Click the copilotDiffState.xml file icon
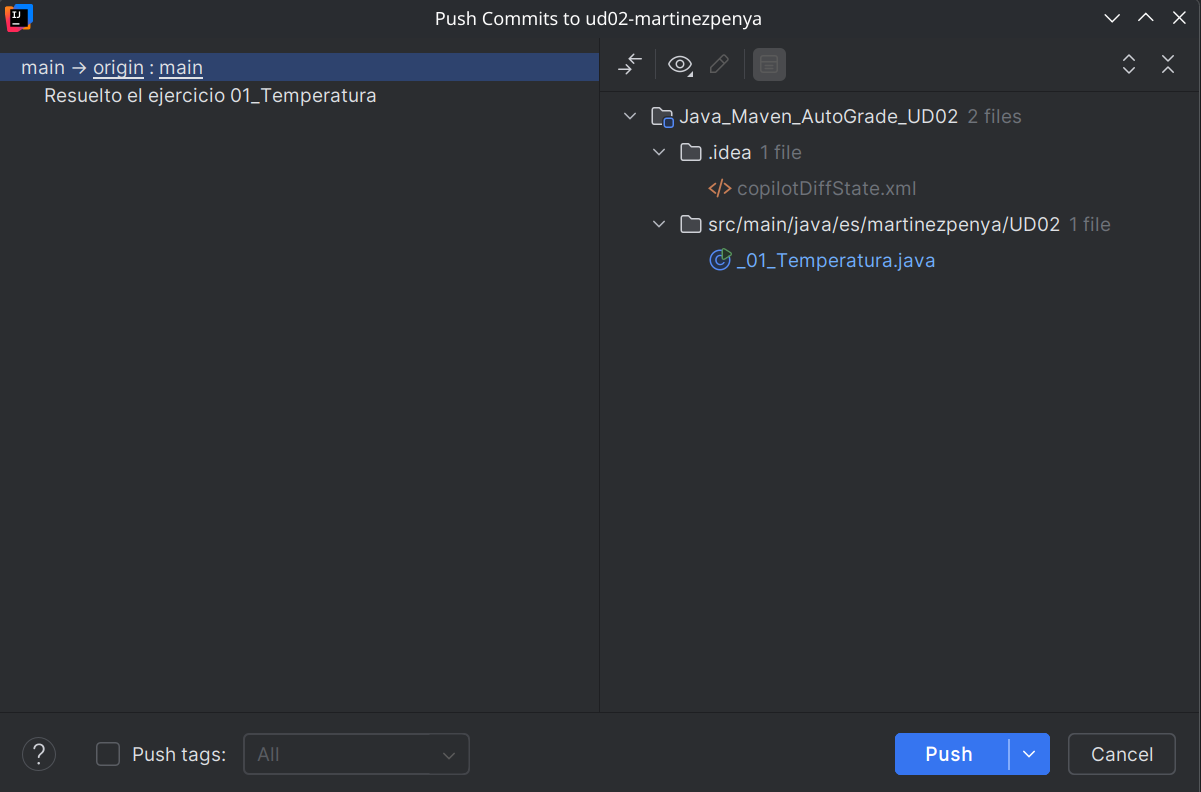1201x792 pixels. (720, 188)
